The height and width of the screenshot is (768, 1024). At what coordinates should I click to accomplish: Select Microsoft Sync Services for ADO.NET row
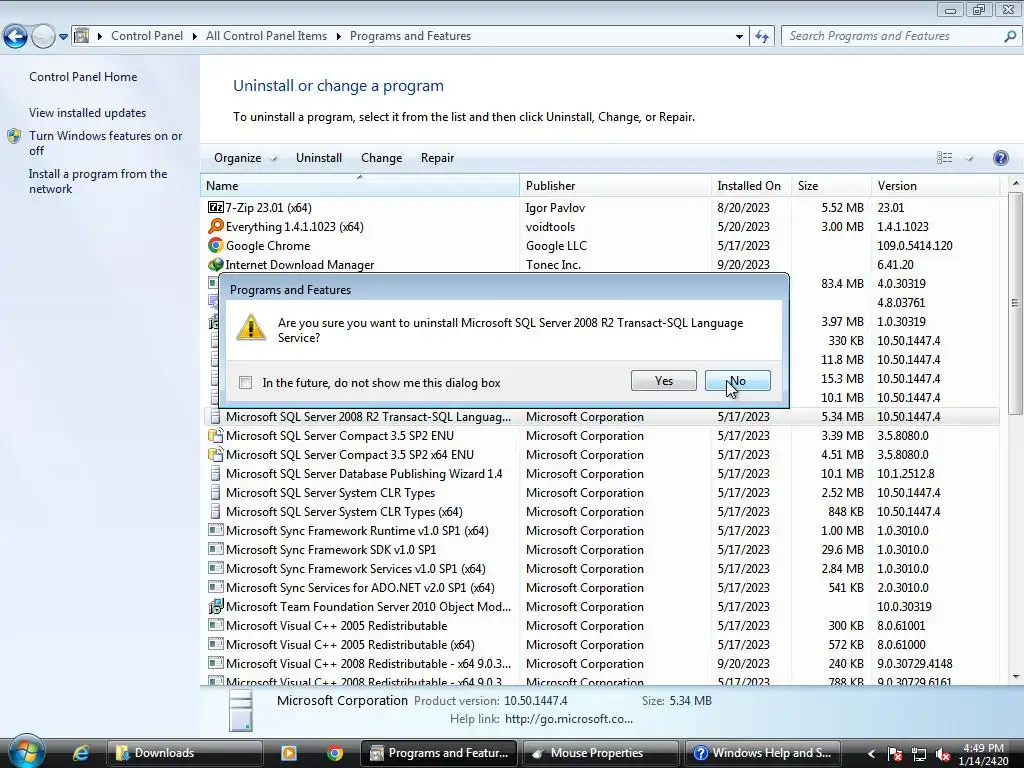tap(600, 587)
